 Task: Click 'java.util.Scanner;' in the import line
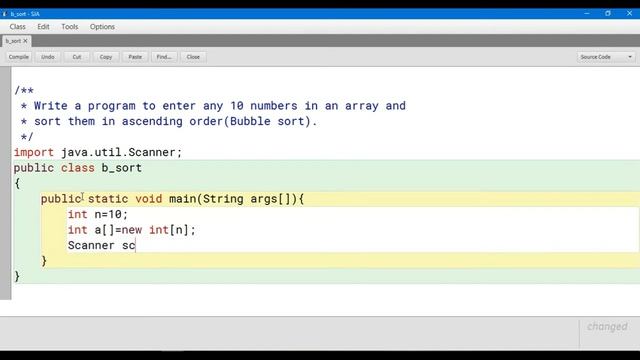tap(121, 152)
